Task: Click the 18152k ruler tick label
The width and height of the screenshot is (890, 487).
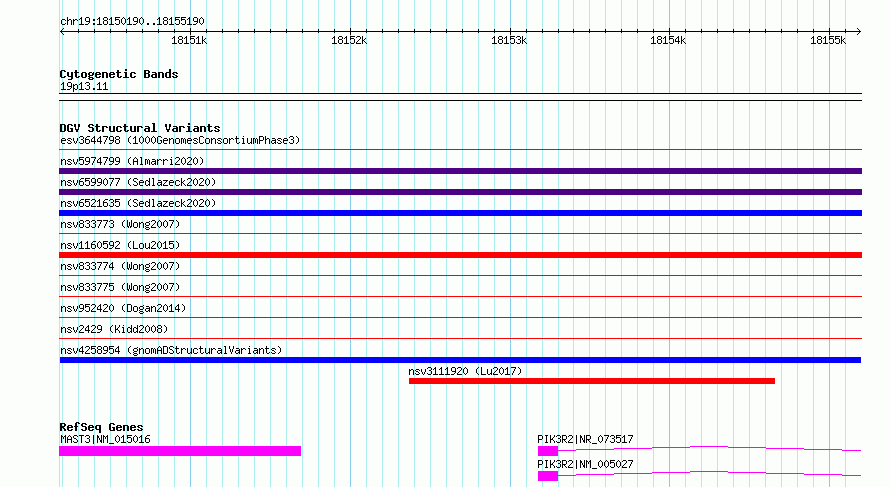Action: [349, 40]
